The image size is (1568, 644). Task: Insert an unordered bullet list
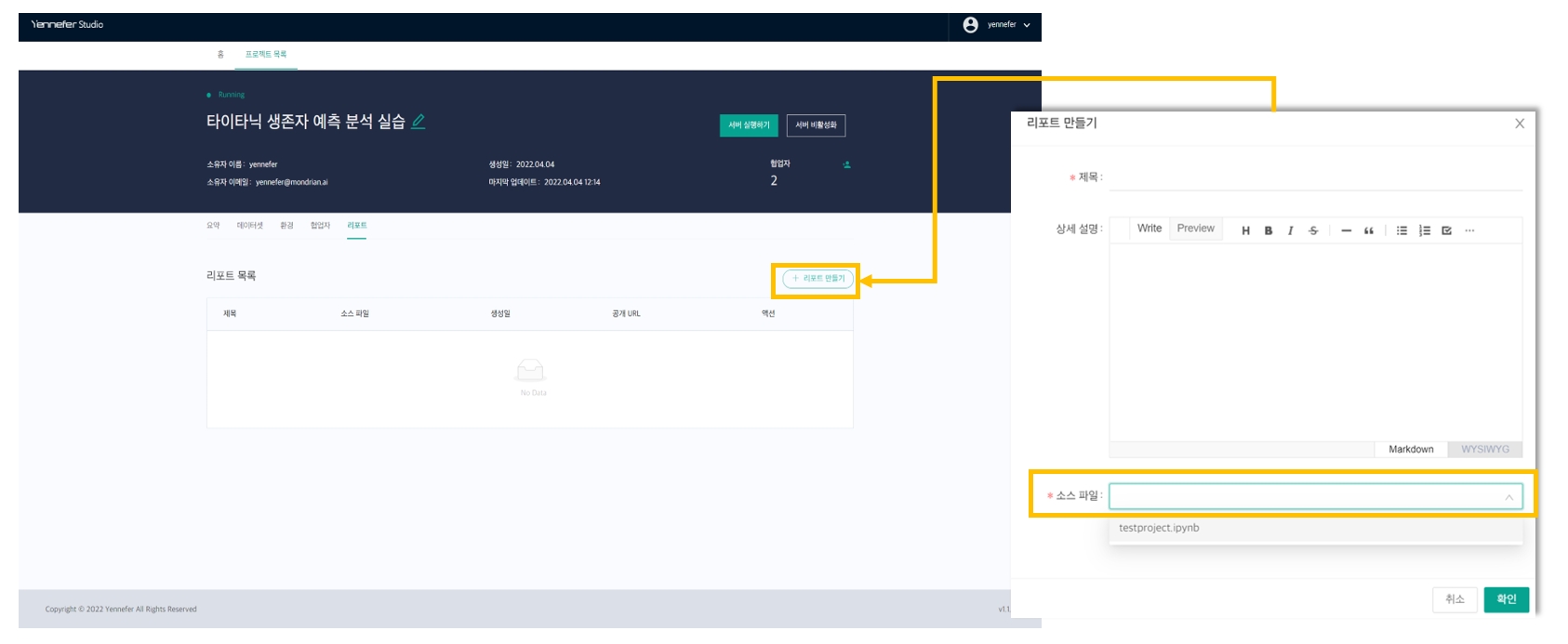[1402, 230]
